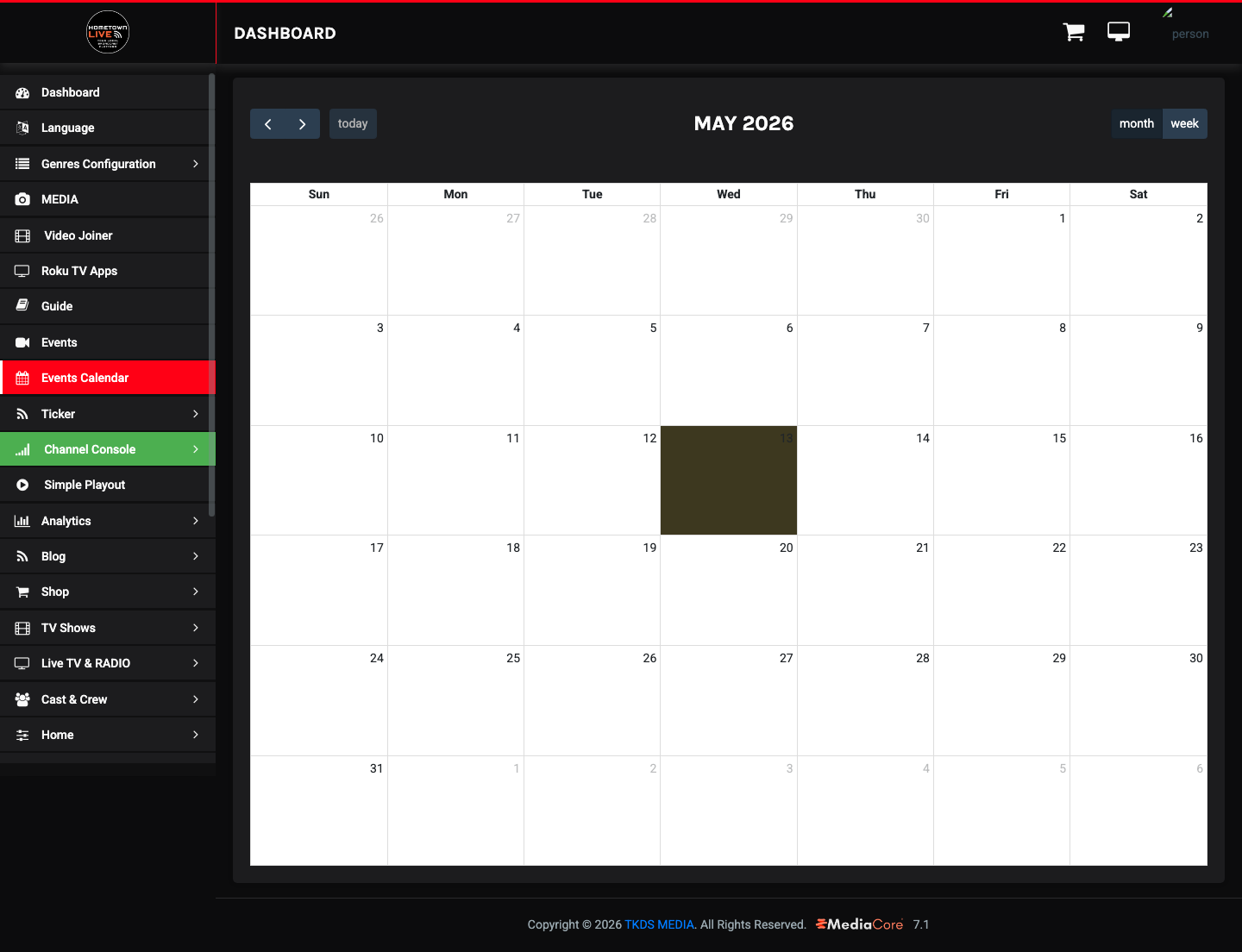Click the Channel Console signal icon
This screenshot has height=952, width=1242.
point(22,449)
